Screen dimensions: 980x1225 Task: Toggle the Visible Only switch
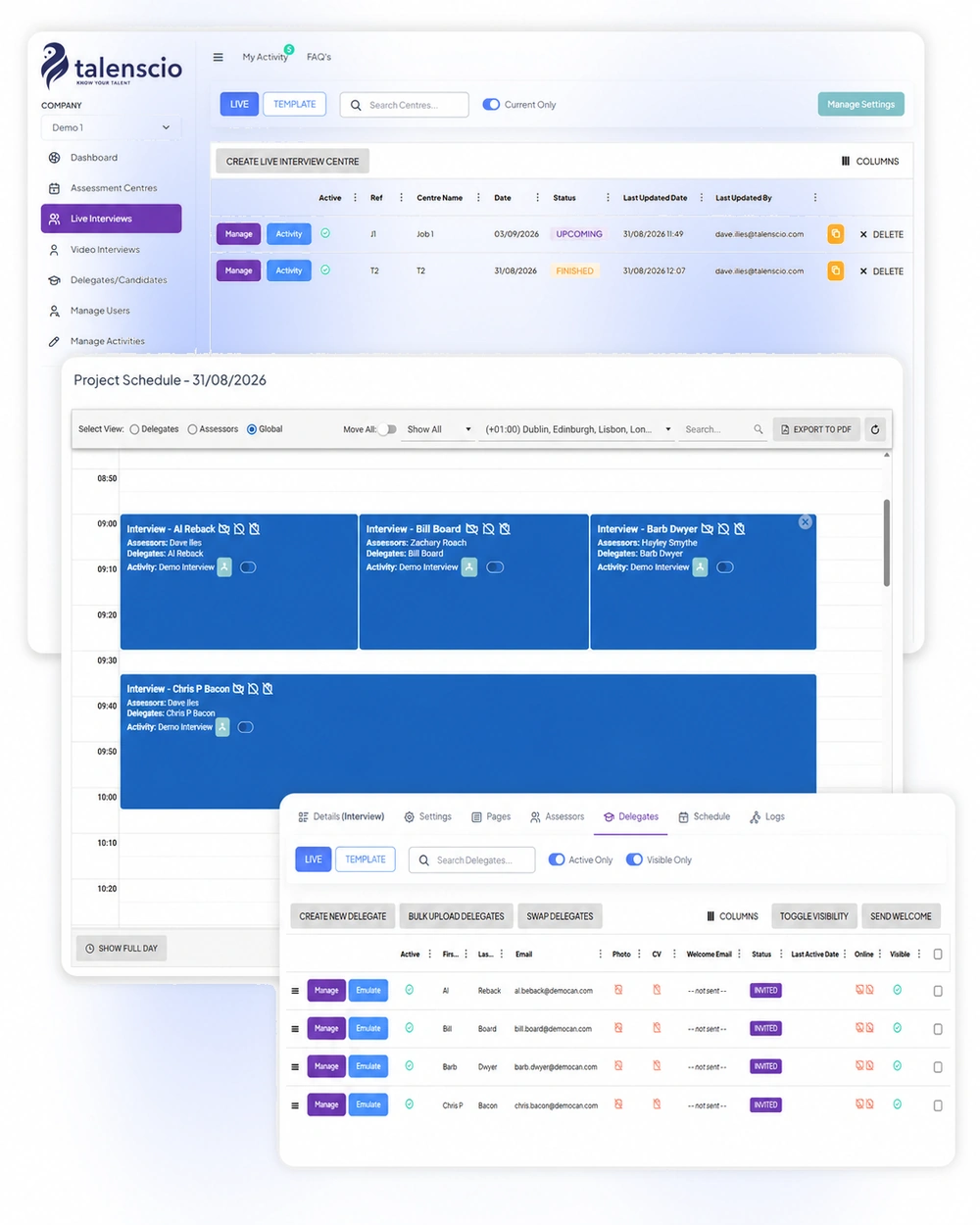click(x=634, y=859)
